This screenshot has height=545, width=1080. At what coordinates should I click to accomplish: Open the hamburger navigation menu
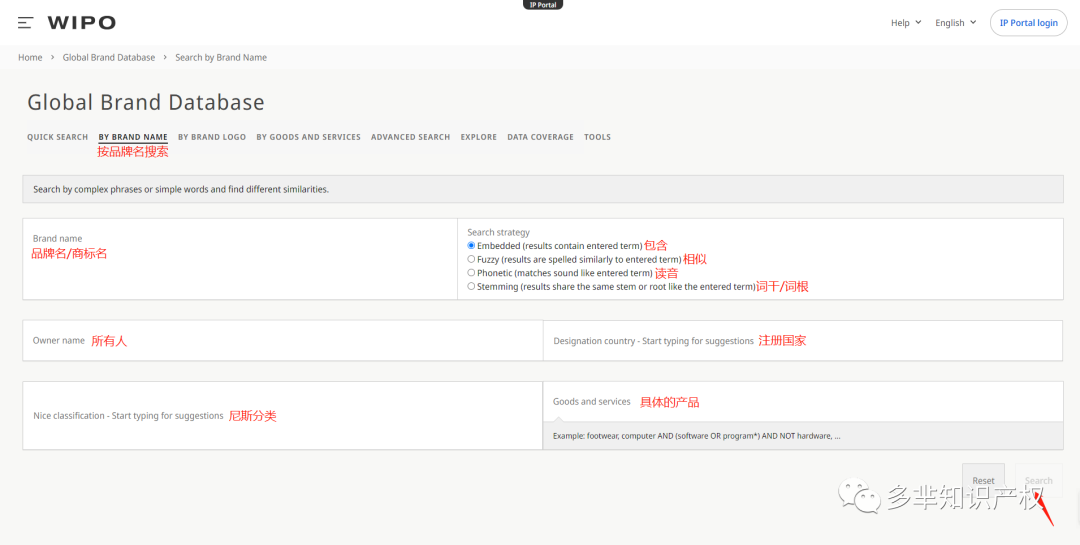[x=25, y=23]
